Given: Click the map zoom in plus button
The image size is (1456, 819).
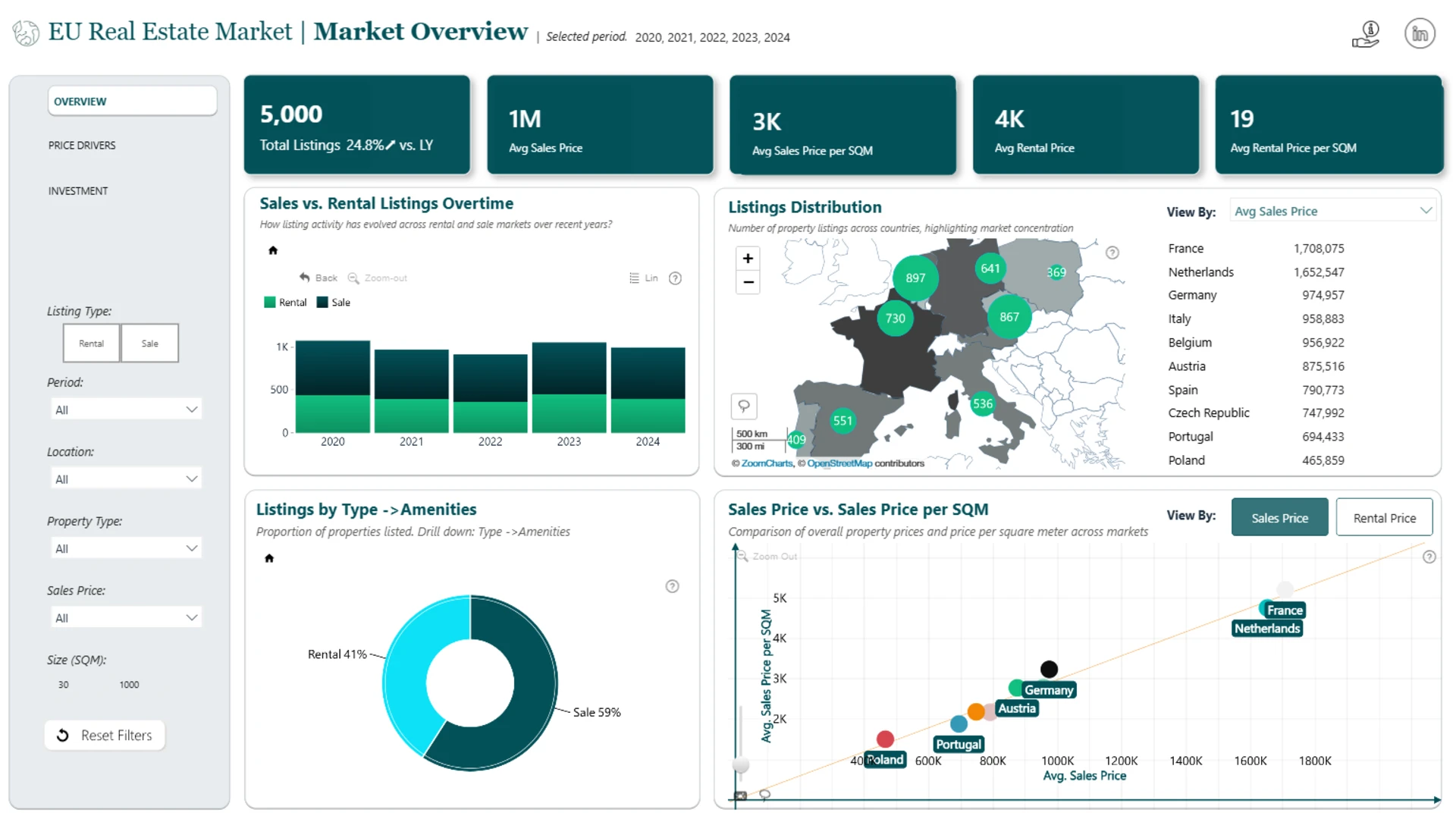Looking at the screenshot, I should pyautogui.click(x=748, y=259).
